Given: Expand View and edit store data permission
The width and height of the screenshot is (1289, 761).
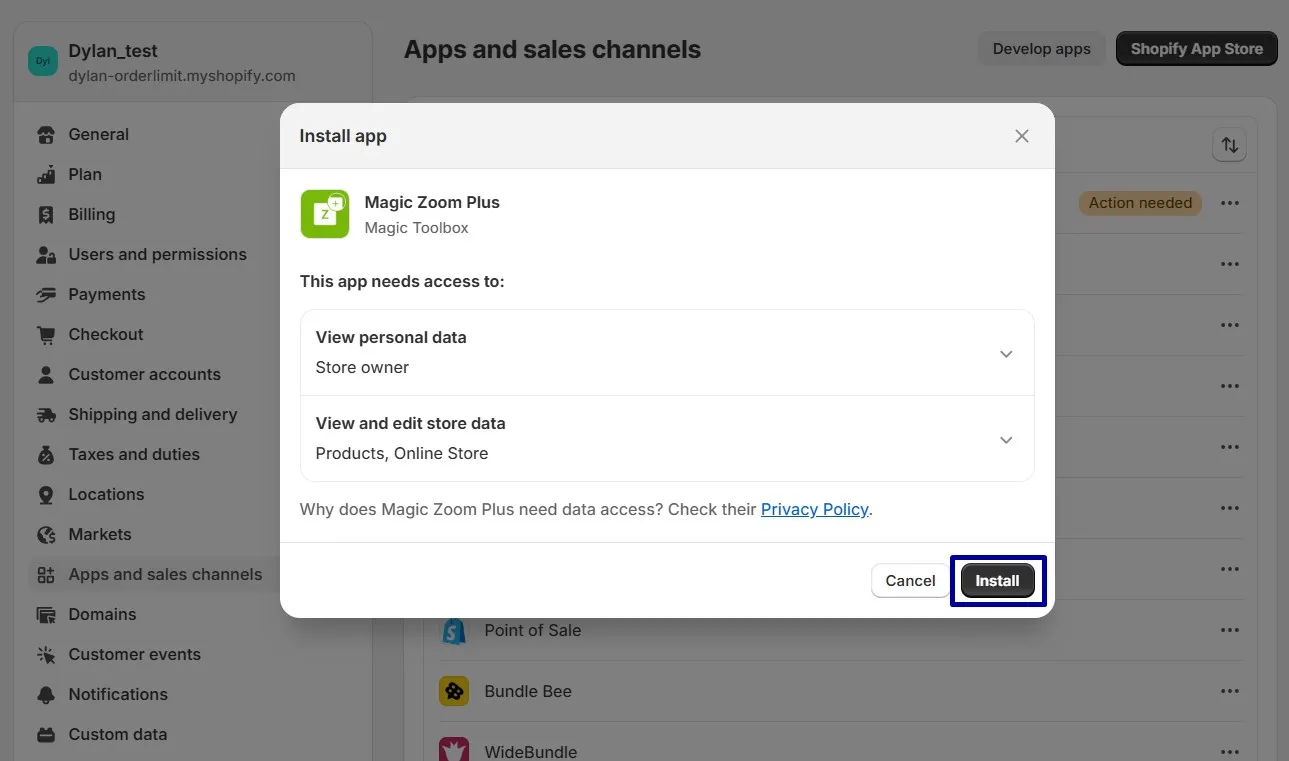Looking at the screenshot, I should click(x=667, y=439).
